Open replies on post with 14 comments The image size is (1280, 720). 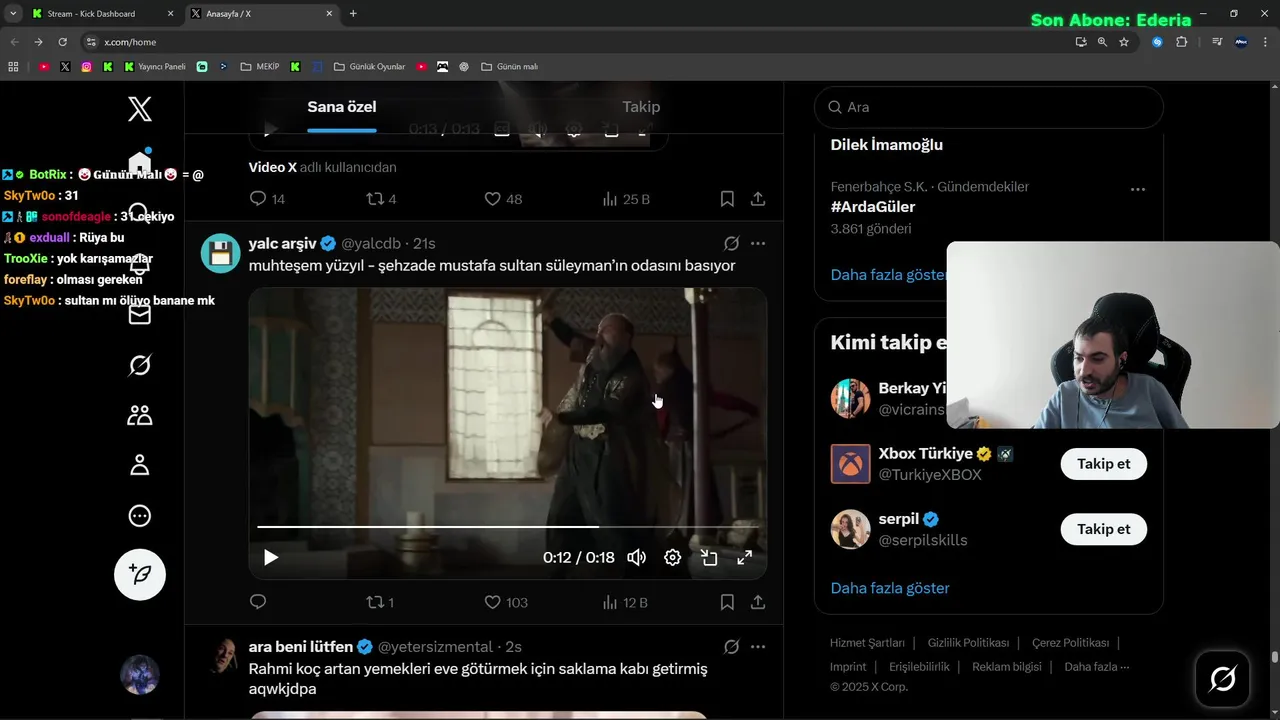click(267, 199)
